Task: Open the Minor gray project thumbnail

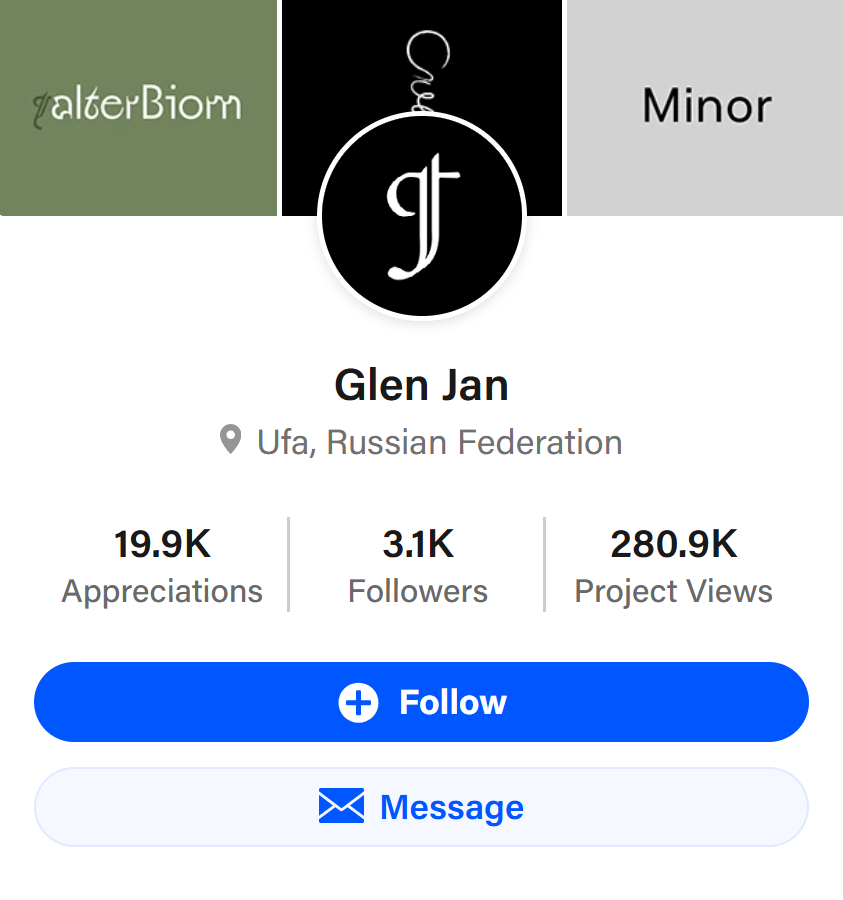Action: pyautogui.click(x=705, y=108)
